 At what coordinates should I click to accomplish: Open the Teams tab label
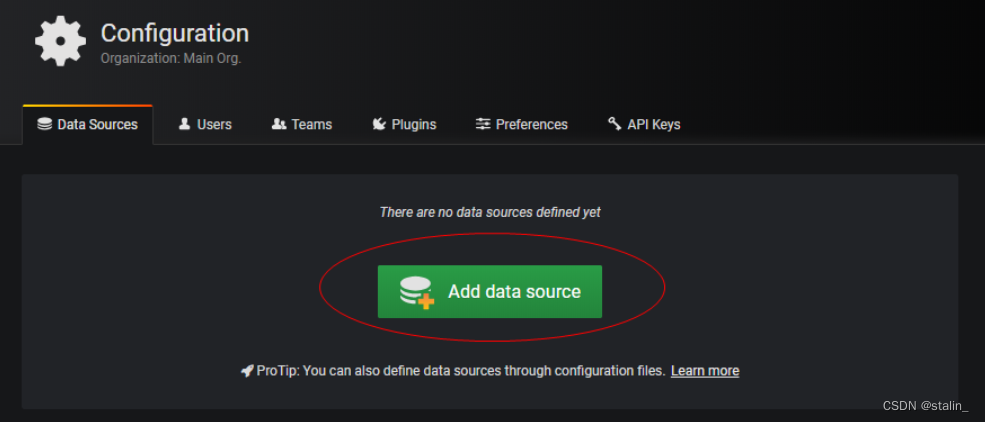click(312, 124)
